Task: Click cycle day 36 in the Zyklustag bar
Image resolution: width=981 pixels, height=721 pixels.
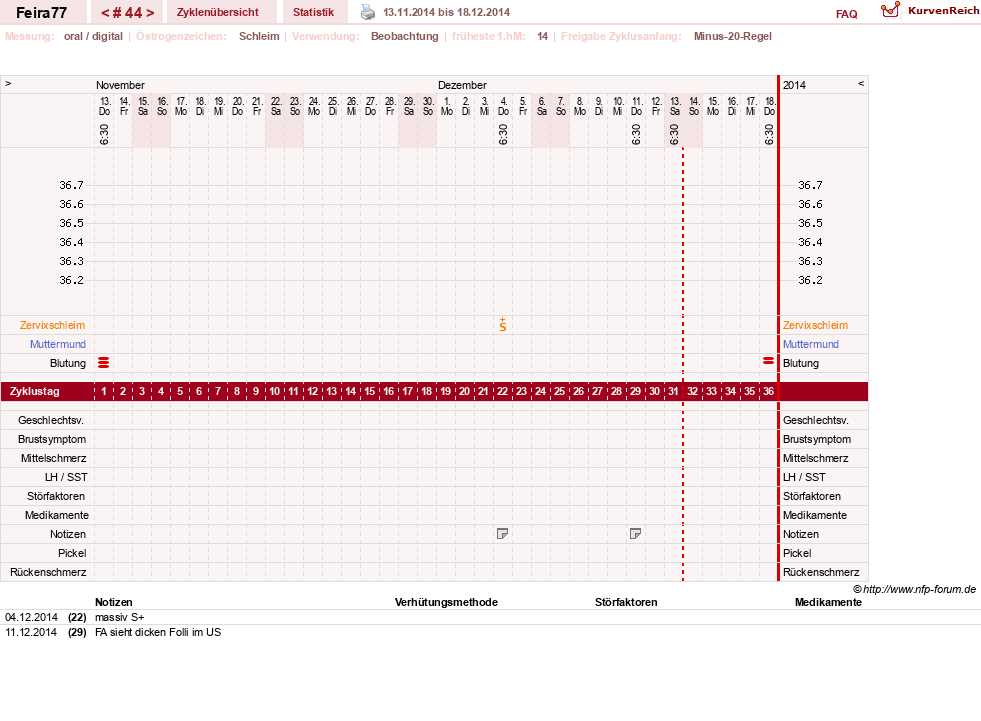Action: point(768,391)
